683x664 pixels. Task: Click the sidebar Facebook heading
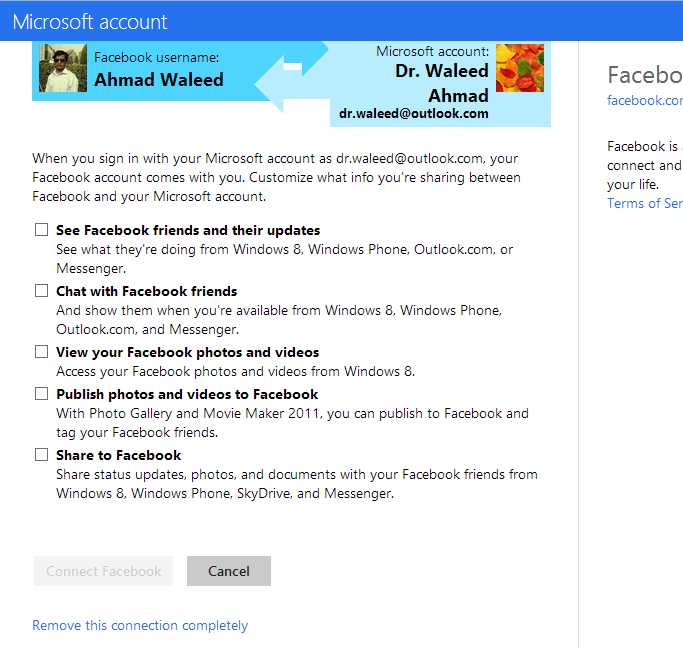pos(645,75)
